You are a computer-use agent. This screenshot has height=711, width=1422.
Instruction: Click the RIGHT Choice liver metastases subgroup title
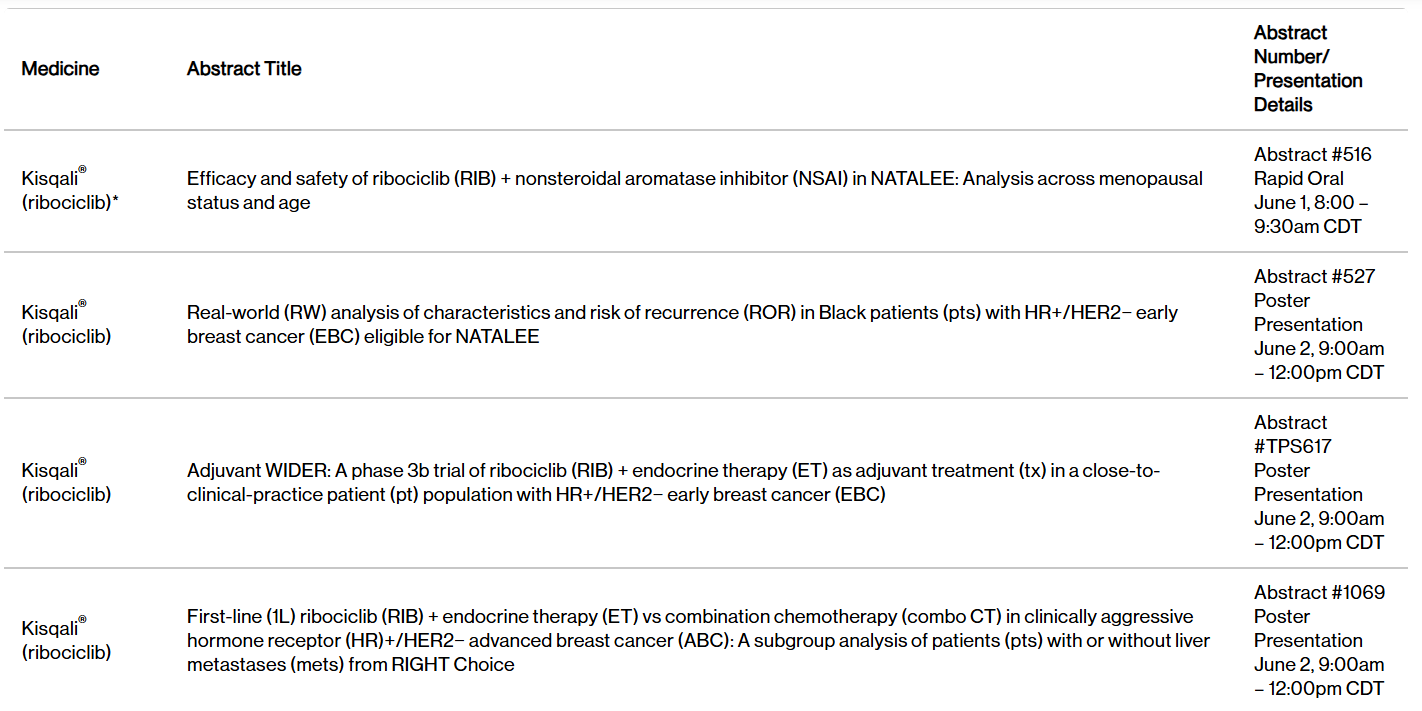tap(698, 640)
